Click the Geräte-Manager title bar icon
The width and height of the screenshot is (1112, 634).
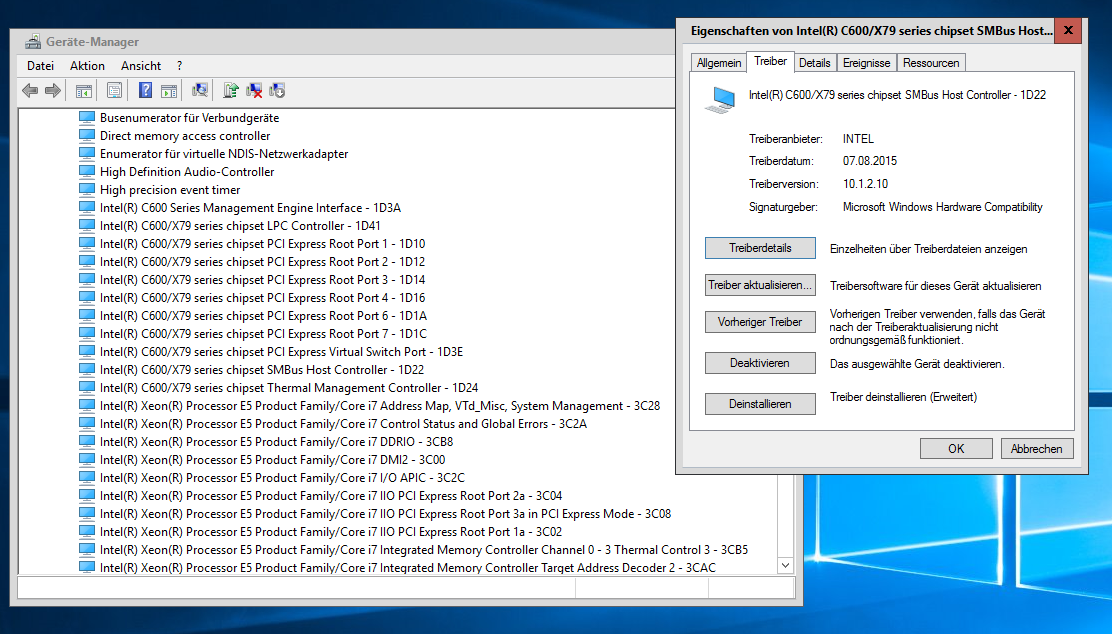pos(33,41)
